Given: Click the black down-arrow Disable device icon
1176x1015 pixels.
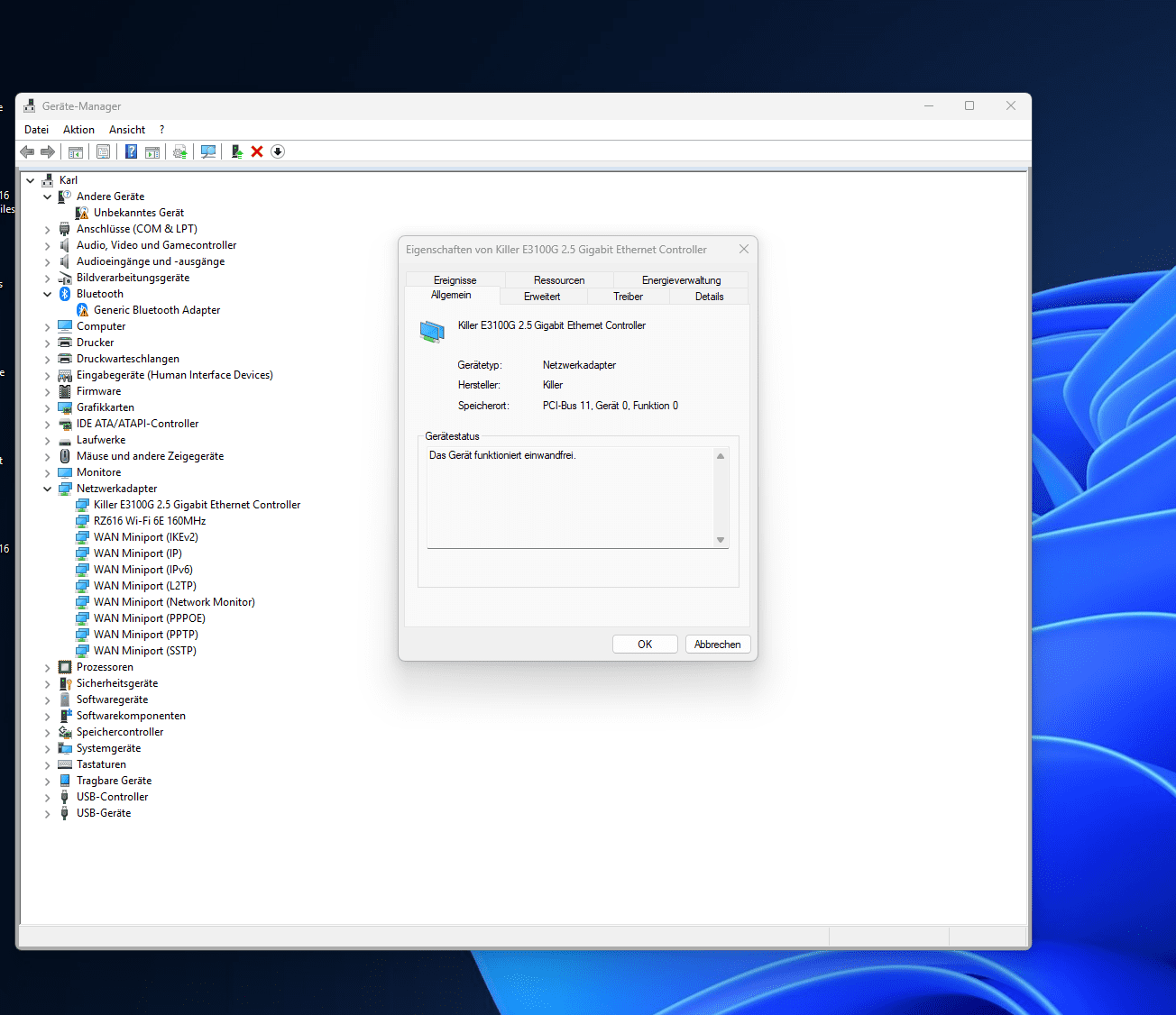Looking at the screenshot, I should [278, 151].
